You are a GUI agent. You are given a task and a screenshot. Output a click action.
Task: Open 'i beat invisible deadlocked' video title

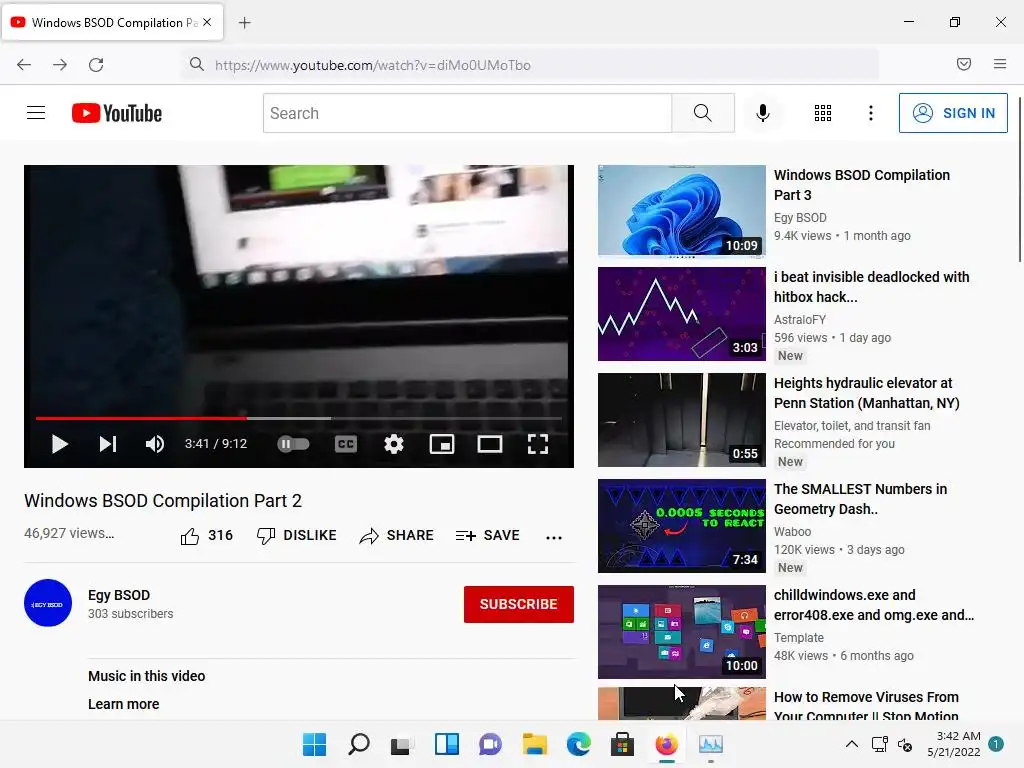point(871,287)
